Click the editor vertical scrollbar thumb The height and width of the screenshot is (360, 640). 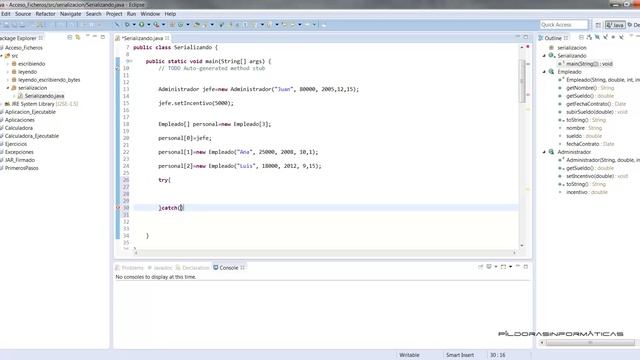tap(522, 81)
